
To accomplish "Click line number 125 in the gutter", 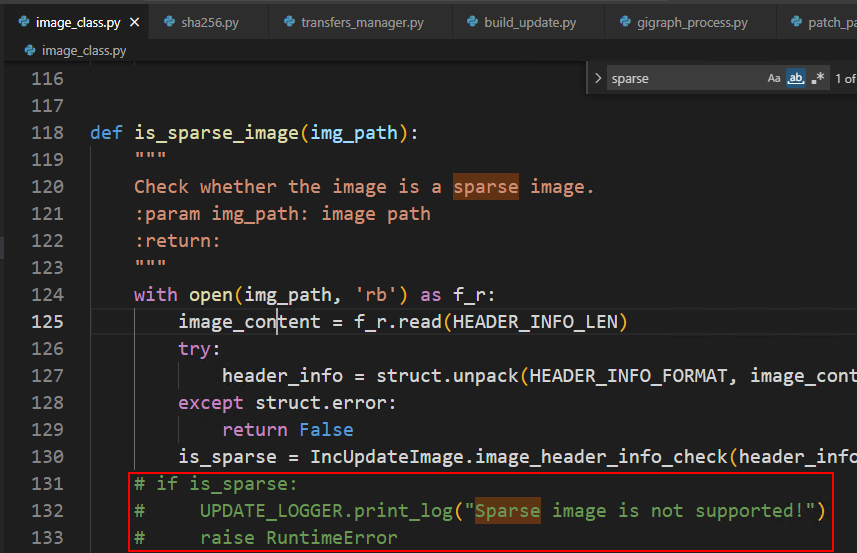I will (48, 322).
